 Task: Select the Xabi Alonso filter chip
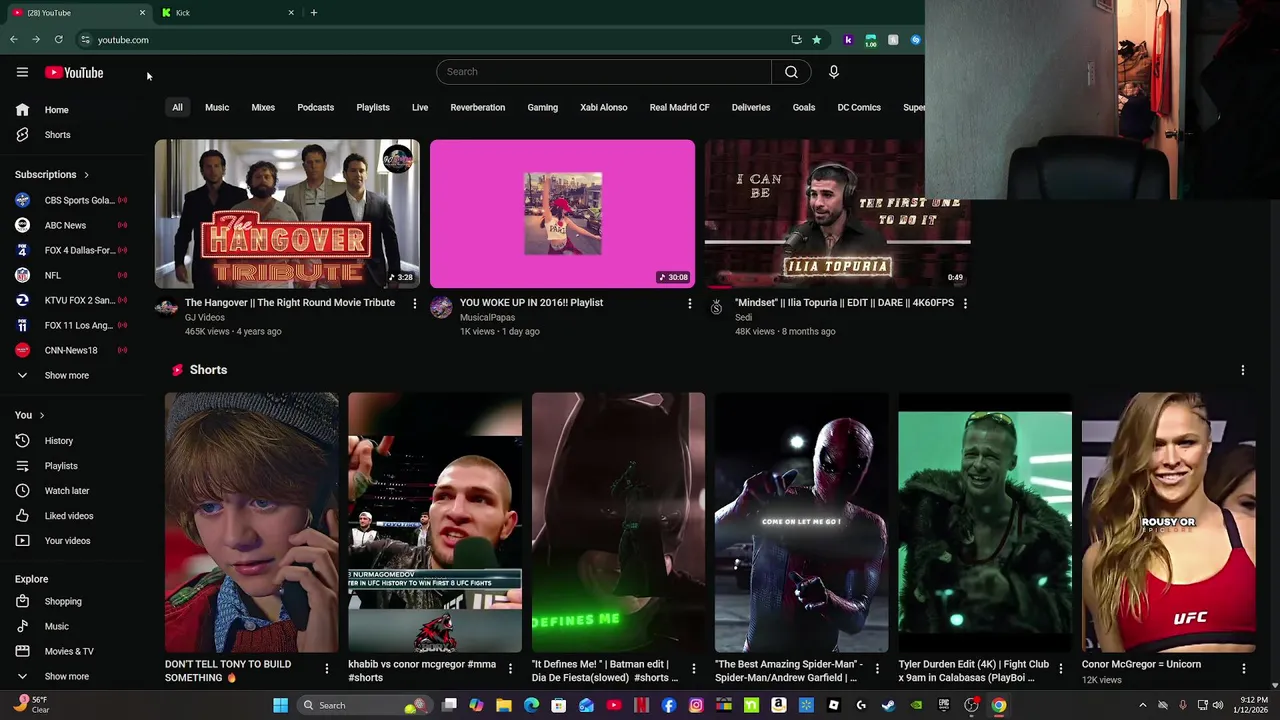(604, 107)
